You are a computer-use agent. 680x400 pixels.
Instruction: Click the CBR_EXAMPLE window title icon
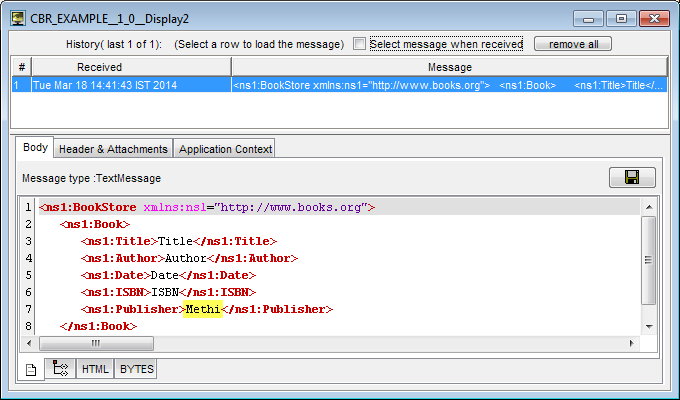click(18, 19)
